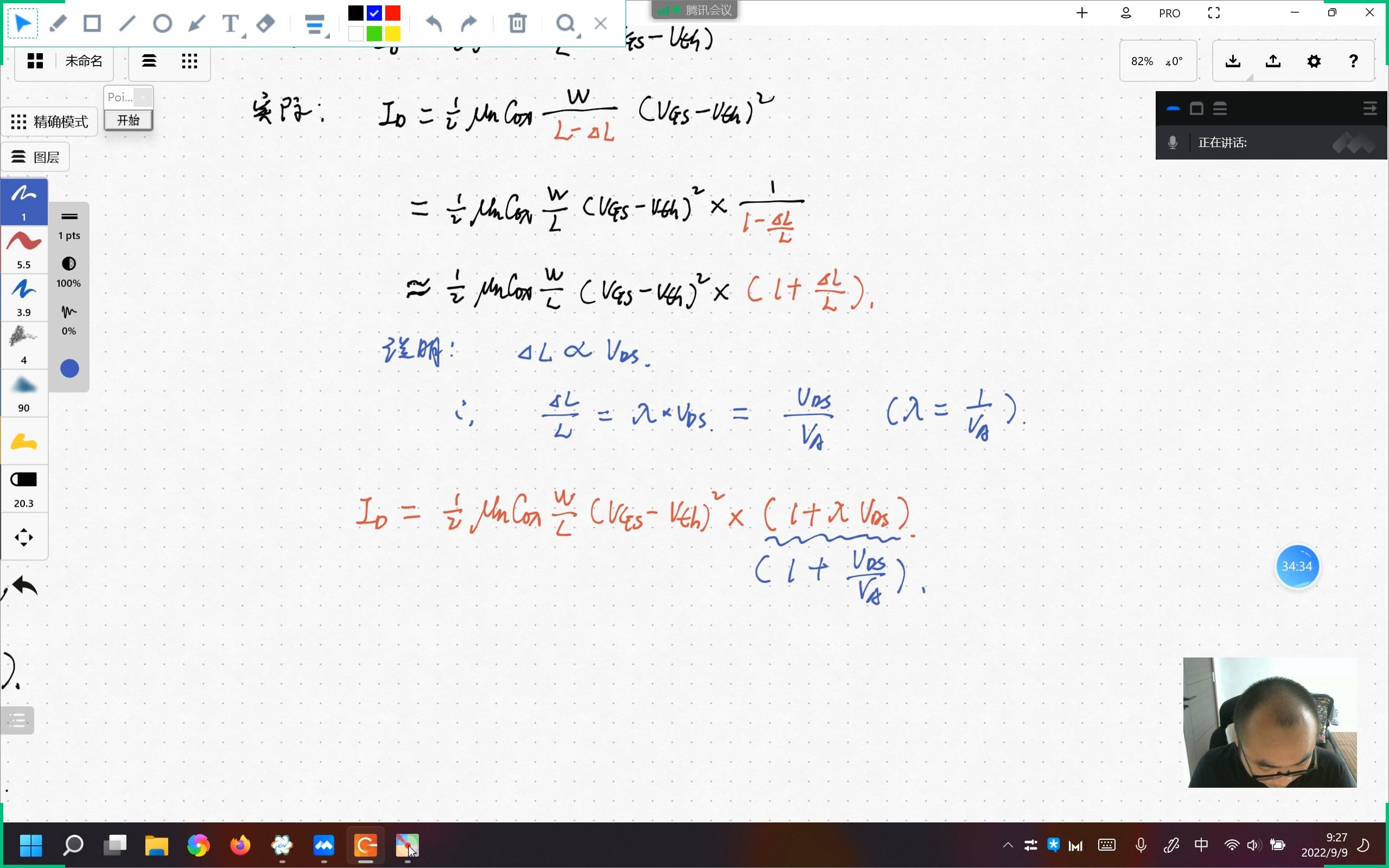Select the 未命名 unnamed tab
The image size is (1389, 868).
[83, 61]
